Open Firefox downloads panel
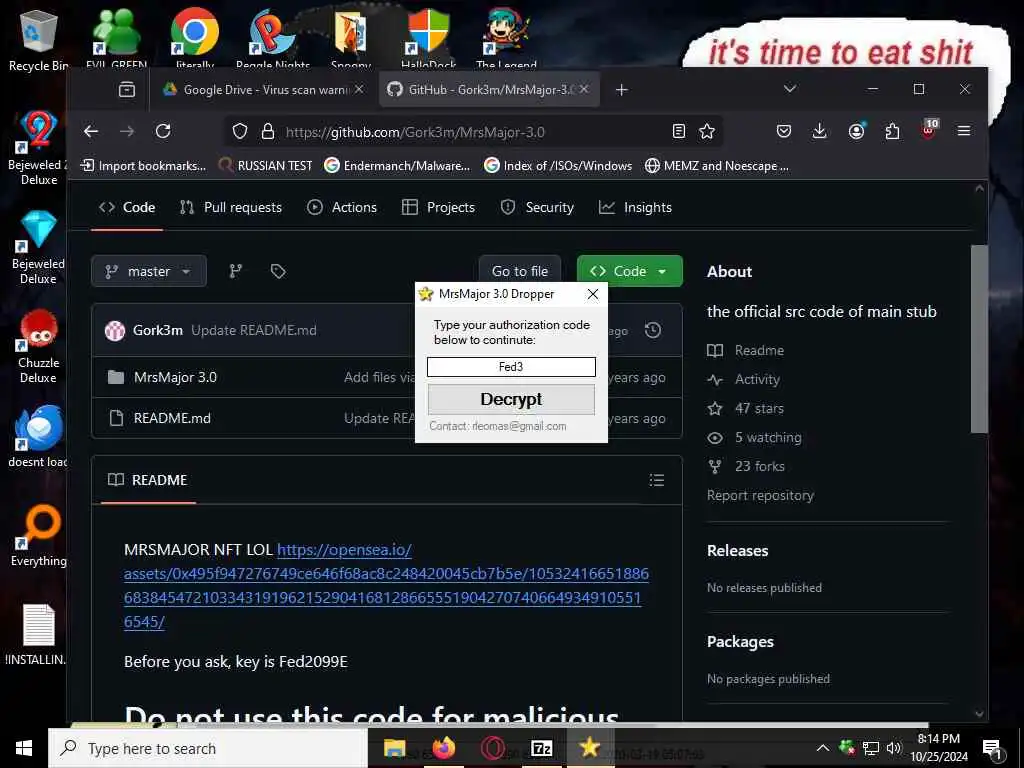This screenshot has height=768, width=1024. 819,131
